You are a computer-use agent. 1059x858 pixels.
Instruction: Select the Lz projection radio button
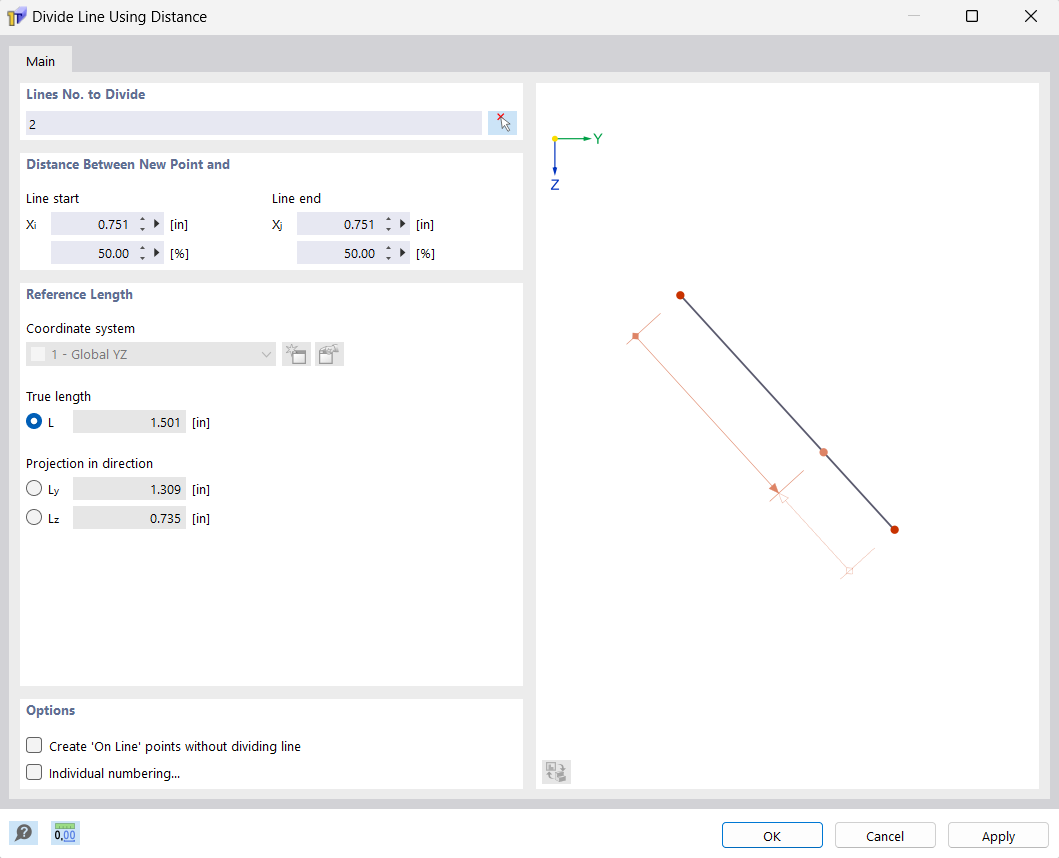pos(33,517)
